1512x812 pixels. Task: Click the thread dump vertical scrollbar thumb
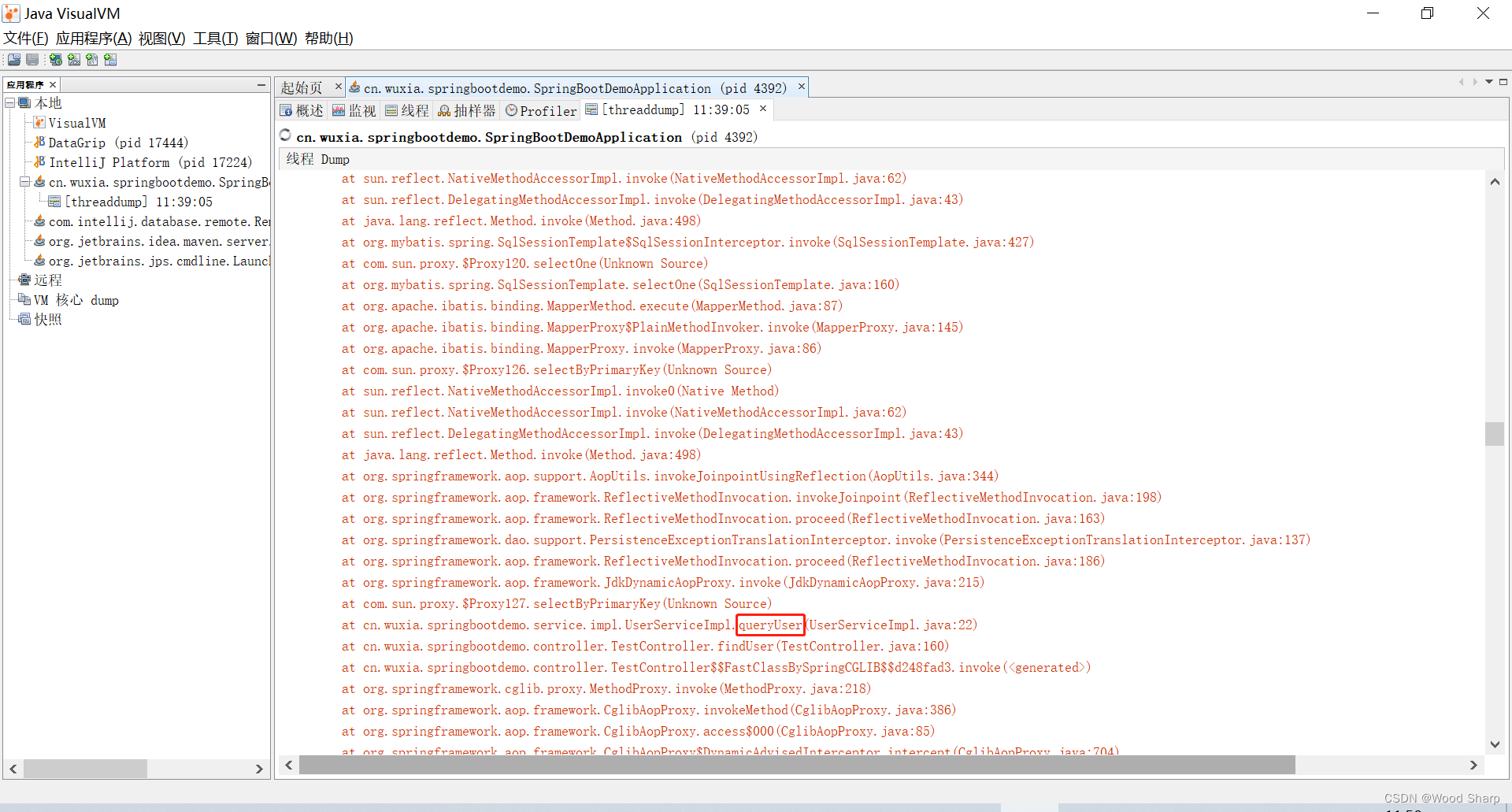[x=1495, y=434]
